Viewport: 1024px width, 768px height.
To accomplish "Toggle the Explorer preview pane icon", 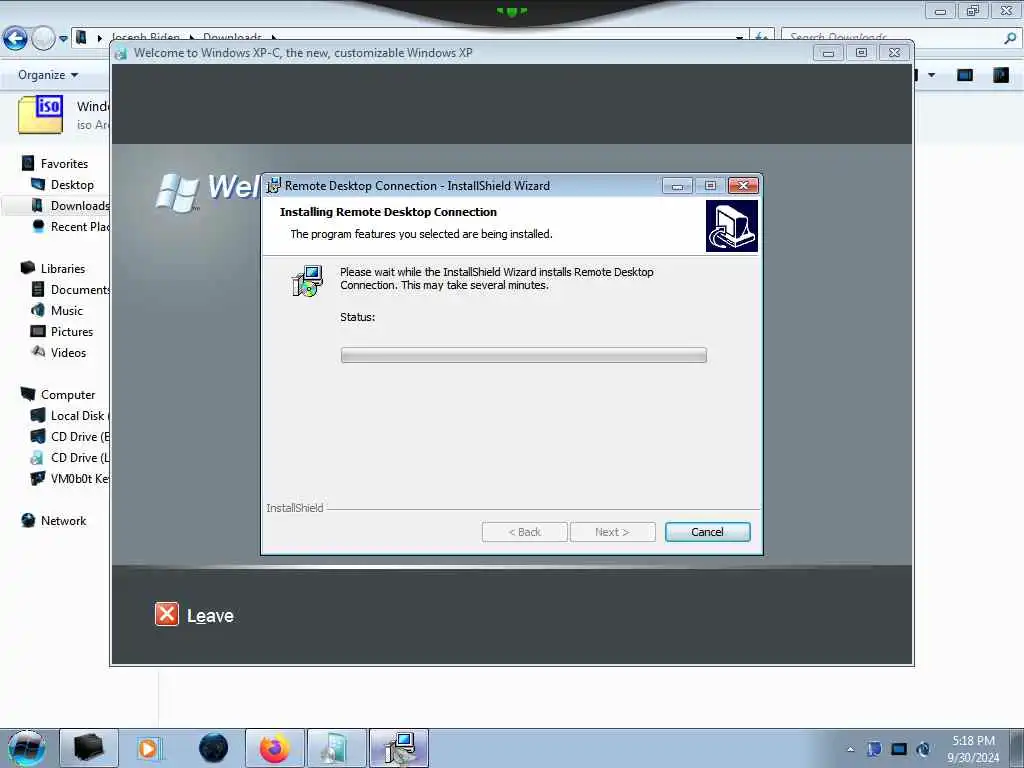I will tap(965, 75).
